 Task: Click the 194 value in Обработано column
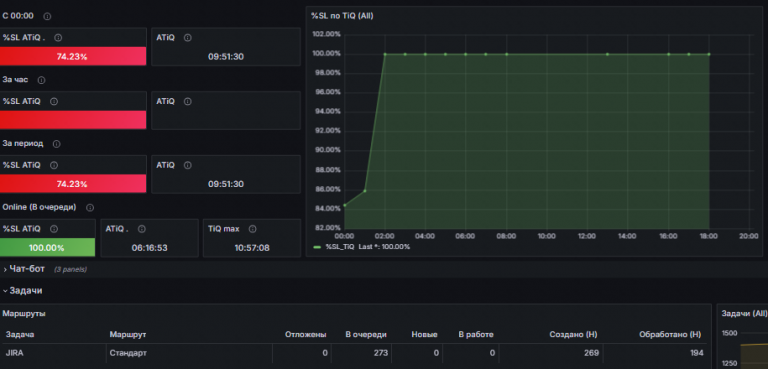[x=696, y=353]
